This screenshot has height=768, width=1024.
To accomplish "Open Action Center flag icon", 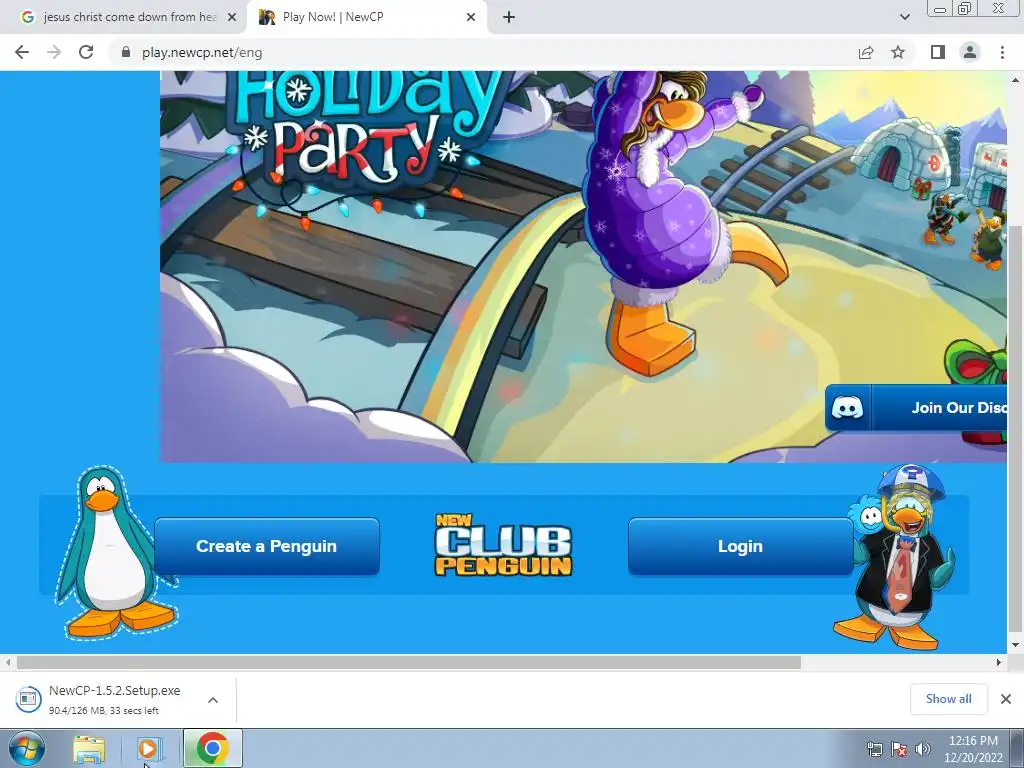I will (x=899, y=749).
